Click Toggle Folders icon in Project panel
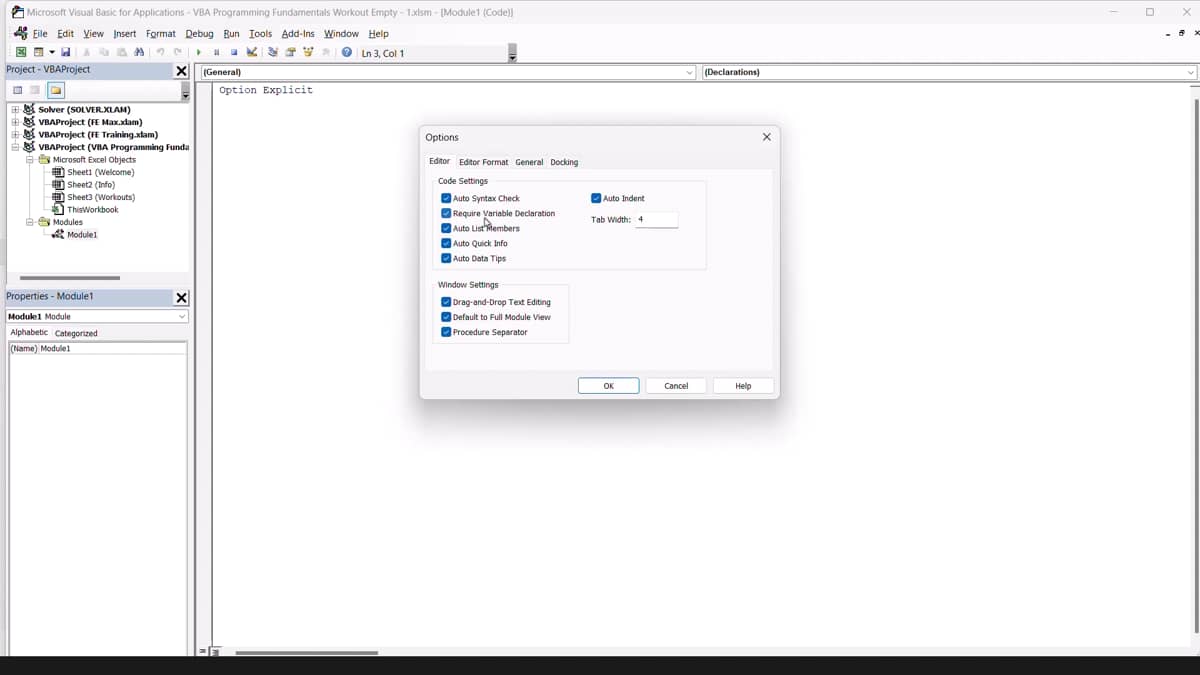The width and height of the screenshot is (1200, 675). (x=56, y=90)
